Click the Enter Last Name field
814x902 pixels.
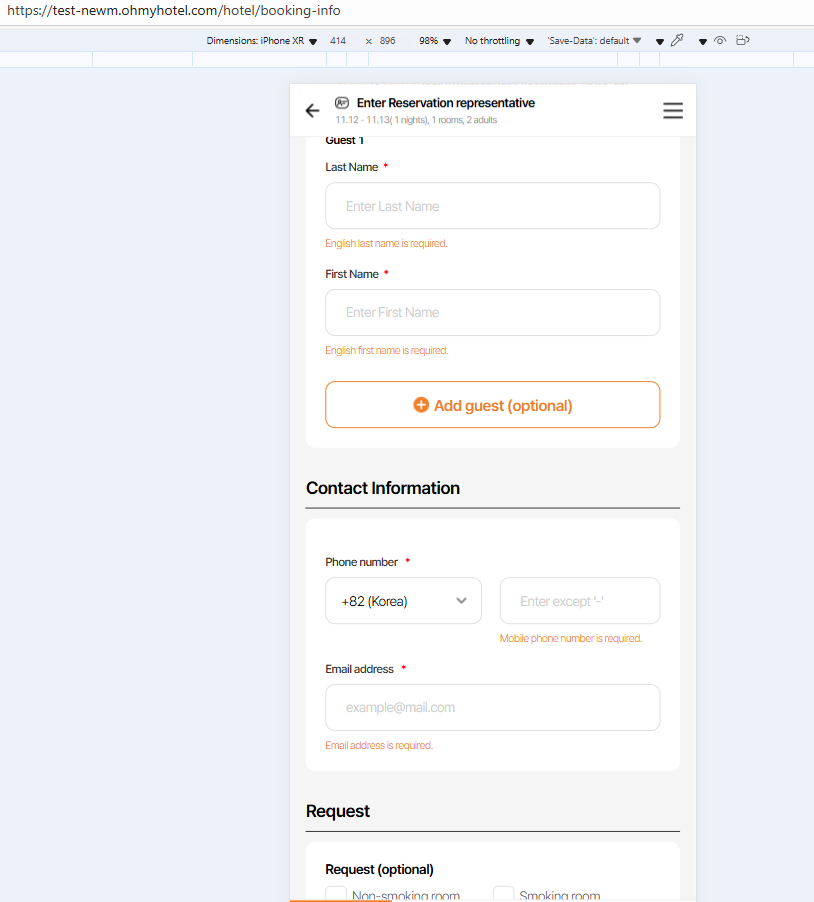click(x=492, y=206)
